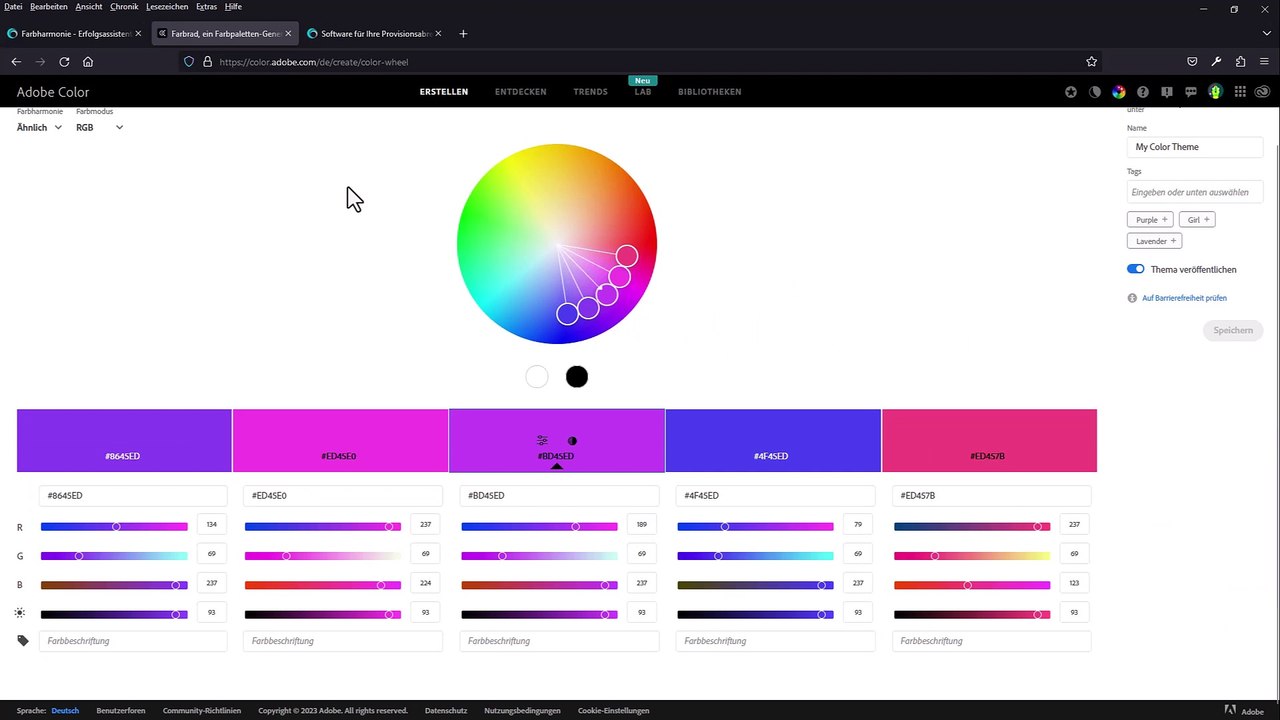The width and height of the screenshot is (1280, 720).
Task: Click the R slider for color #8645ED
Action: point(114,526)
